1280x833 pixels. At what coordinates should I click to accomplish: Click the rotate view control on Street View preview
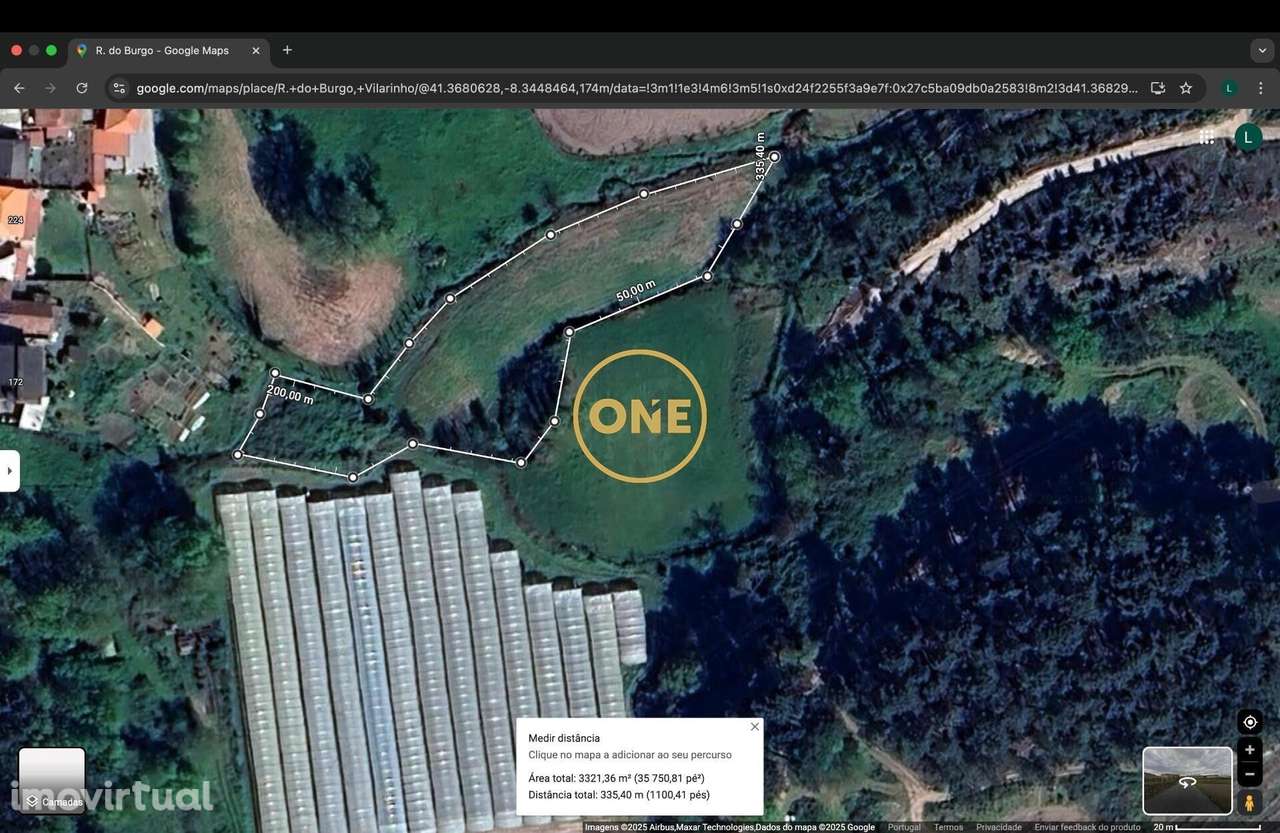1187,785
